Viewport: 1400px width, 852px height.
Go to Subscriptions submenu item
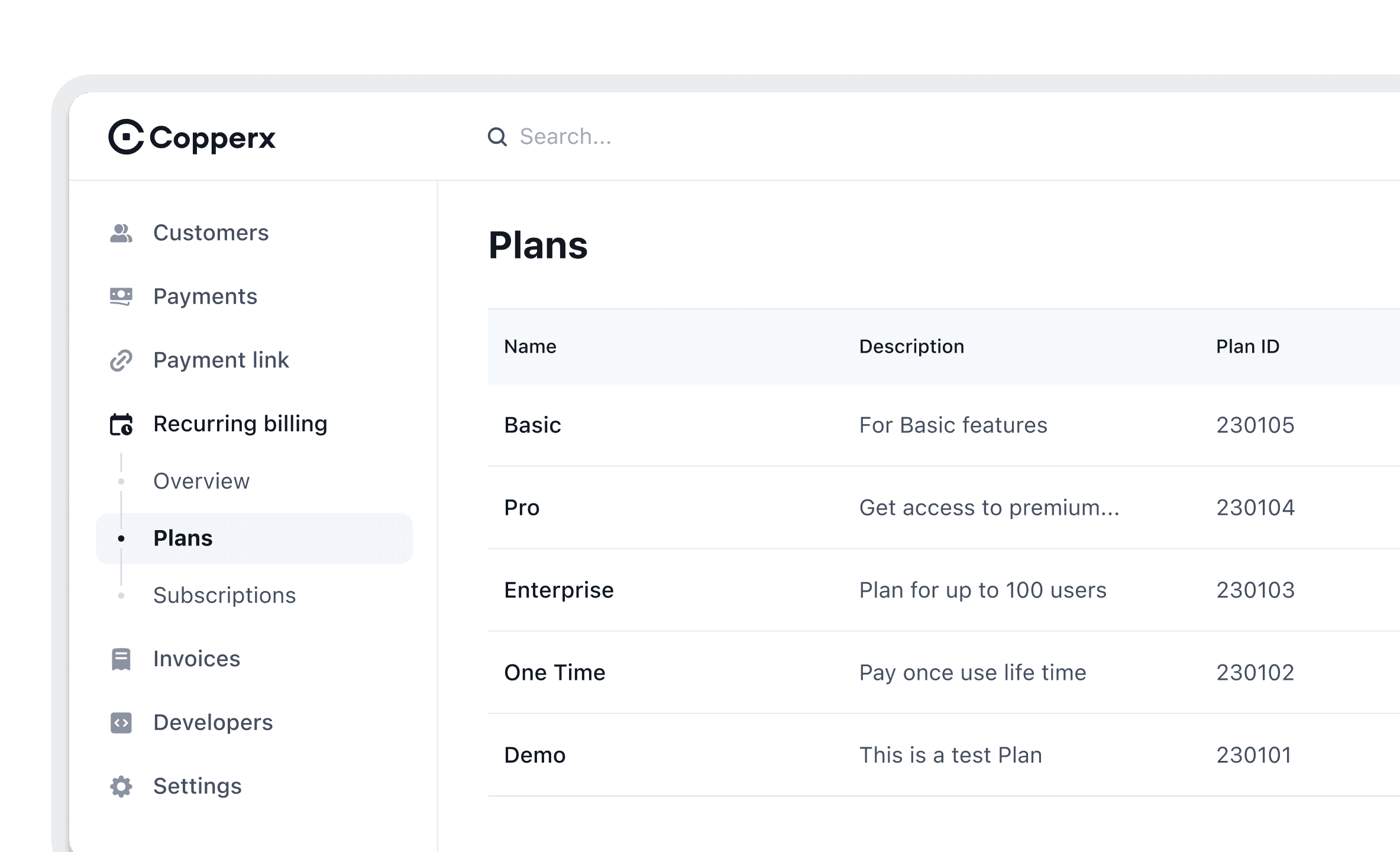coord(225,595)
